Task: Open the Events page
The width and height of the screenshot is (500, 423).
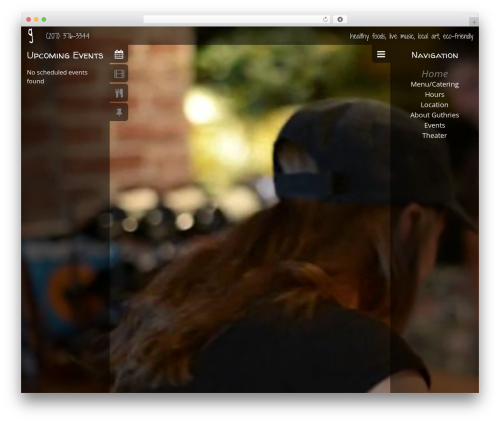Action: click(434, 125)
